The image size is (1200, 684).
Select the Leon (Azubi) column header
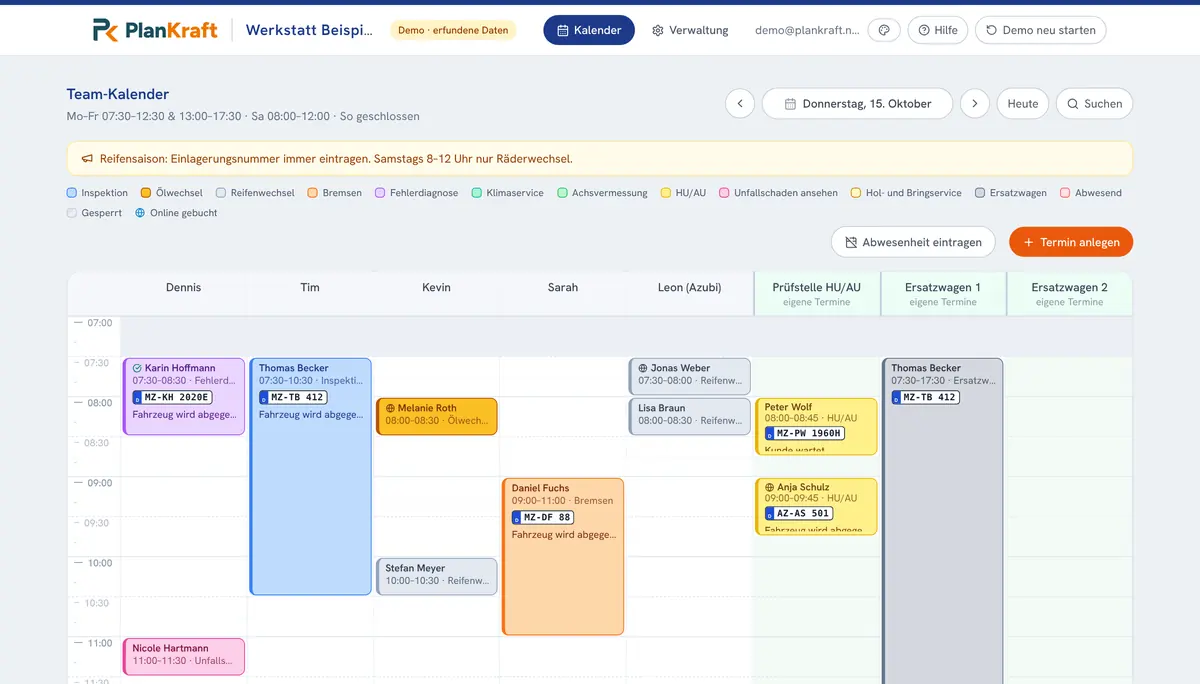690,288
